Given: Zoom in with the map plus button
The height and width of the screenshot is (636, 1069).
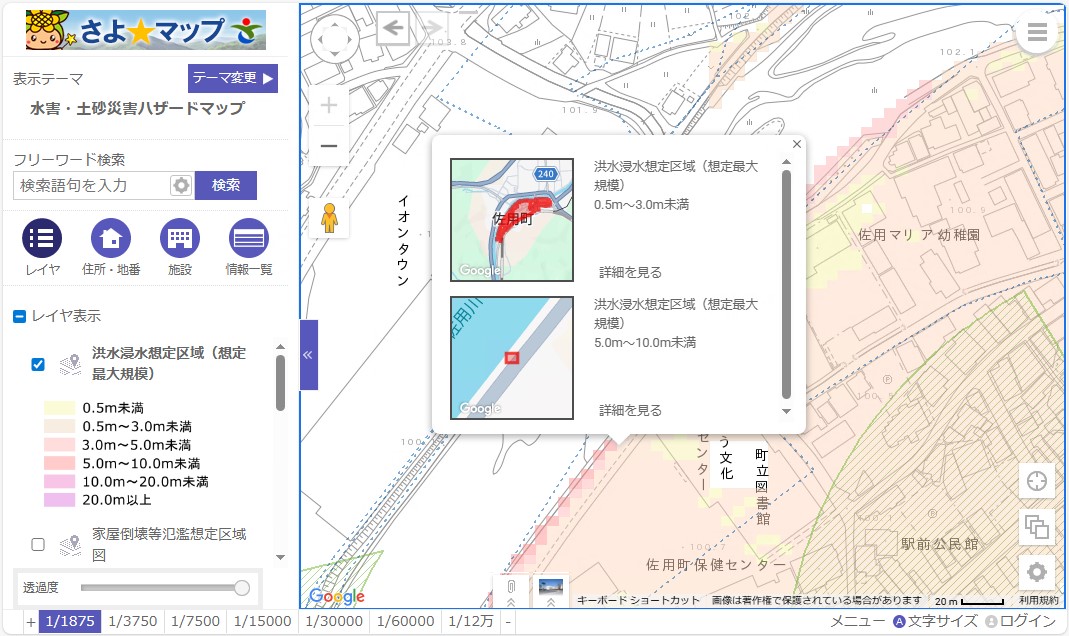Looking at the screenshot, I should (329, 105).
